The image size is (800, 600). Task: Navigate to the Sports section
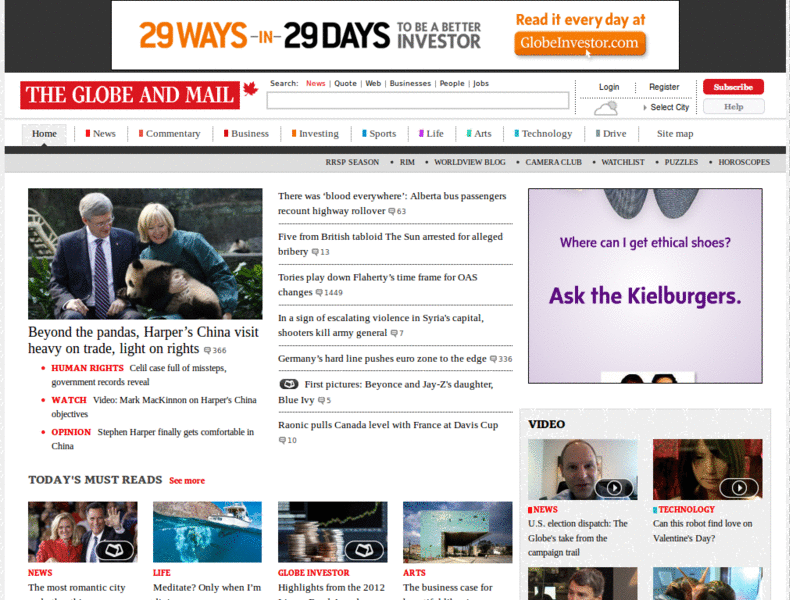point(379,134)
